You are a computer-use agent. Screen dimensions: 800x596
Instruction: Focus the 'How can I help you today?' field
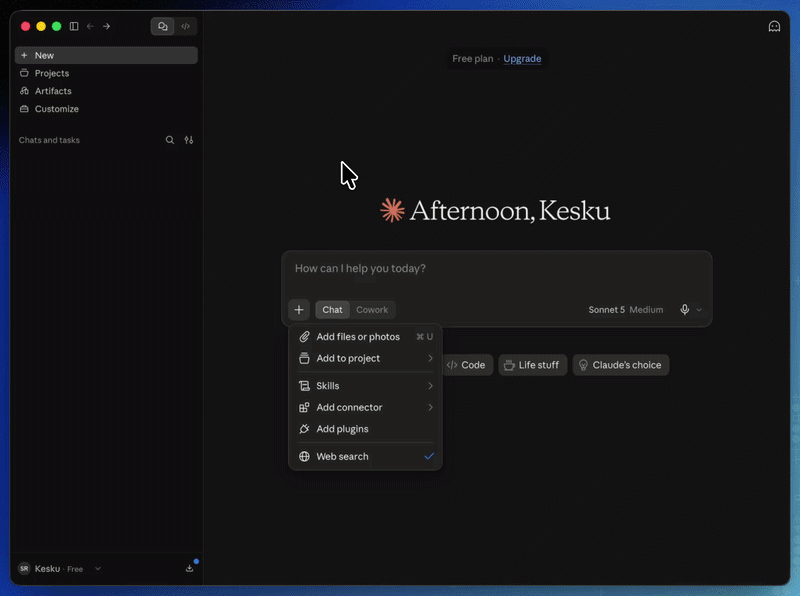[x=496, y=268]
